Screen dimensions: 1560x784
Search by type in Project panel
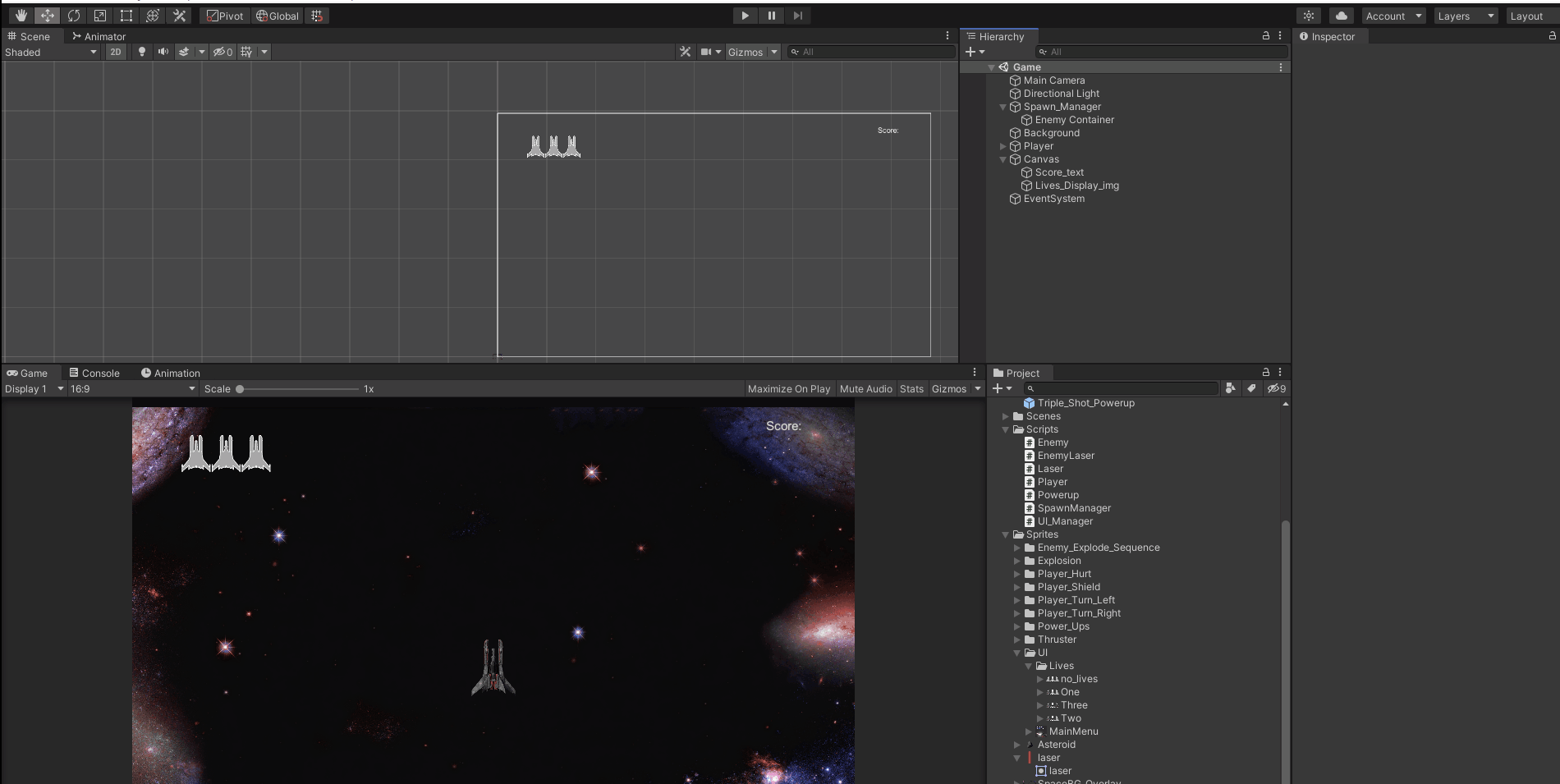coord(1230,388)
